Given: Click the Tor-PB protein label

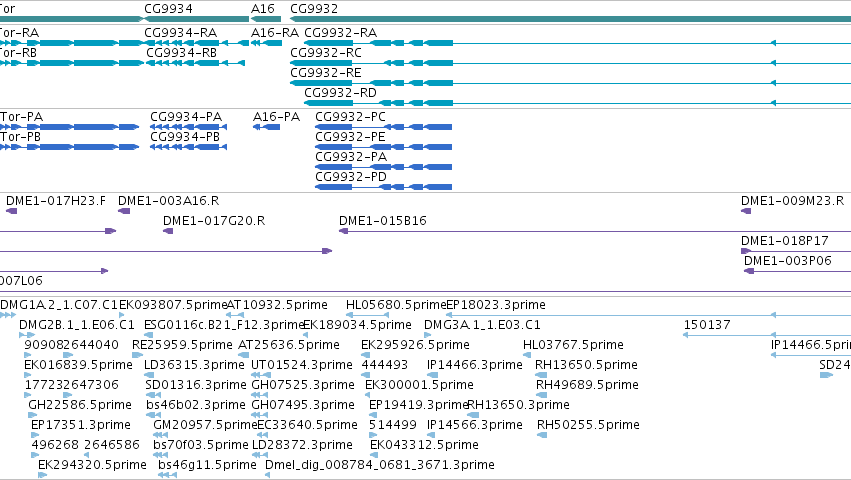Looking at the screenshot, I should click(21, 137).
